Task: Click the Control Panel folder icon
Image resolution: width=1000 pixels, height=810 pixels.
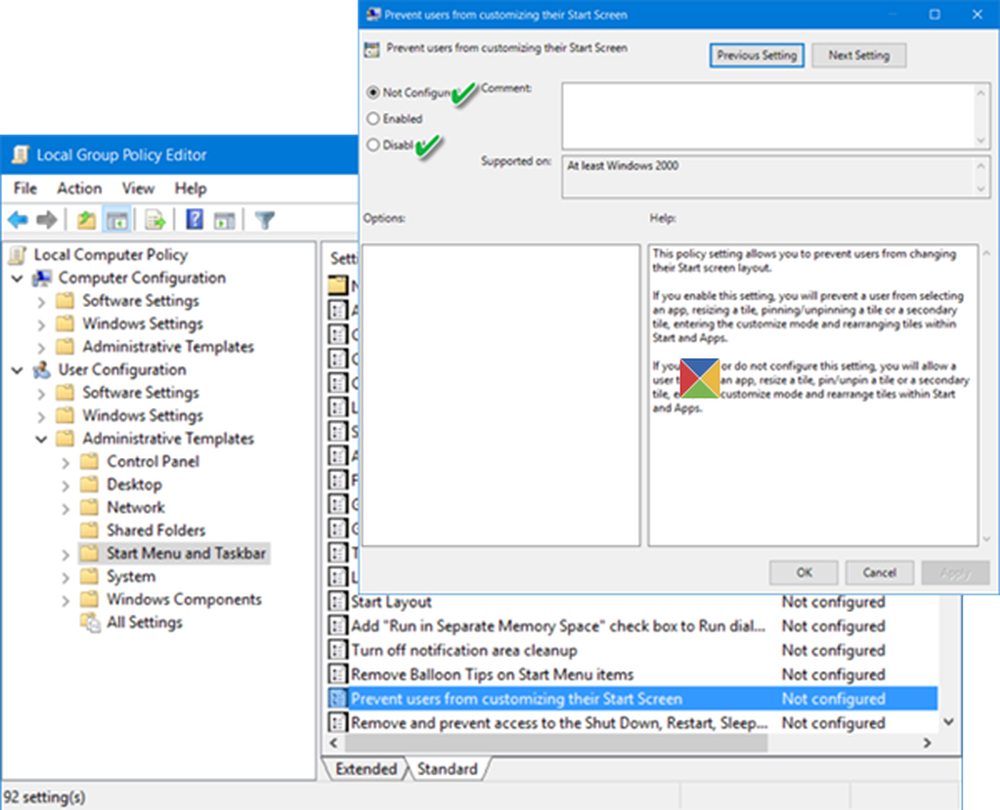Action: [x=89, y=461]
